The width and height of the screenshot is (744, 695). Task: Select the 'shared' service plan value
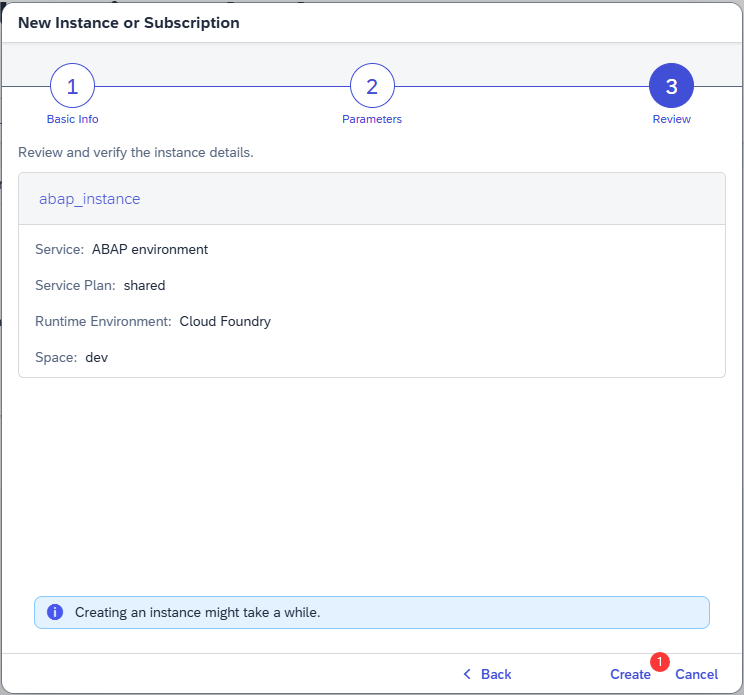(x=145, y=286)
